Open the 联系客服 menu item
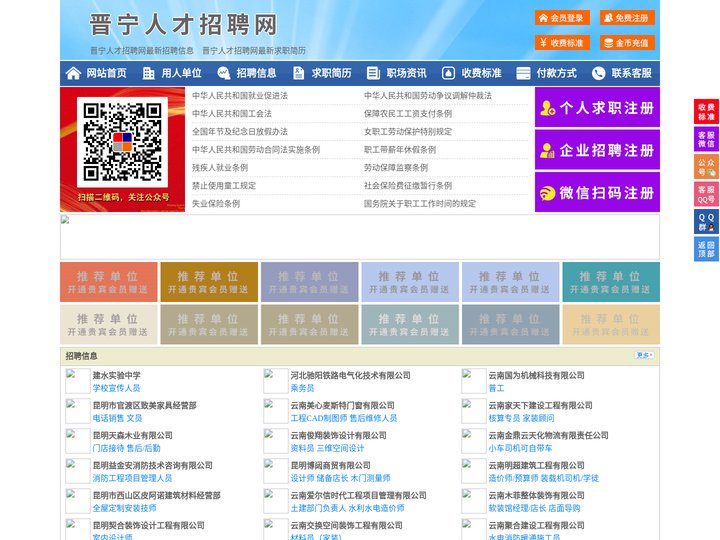The width and height of the screenshot is (720, 540). (x=631, y=73)
